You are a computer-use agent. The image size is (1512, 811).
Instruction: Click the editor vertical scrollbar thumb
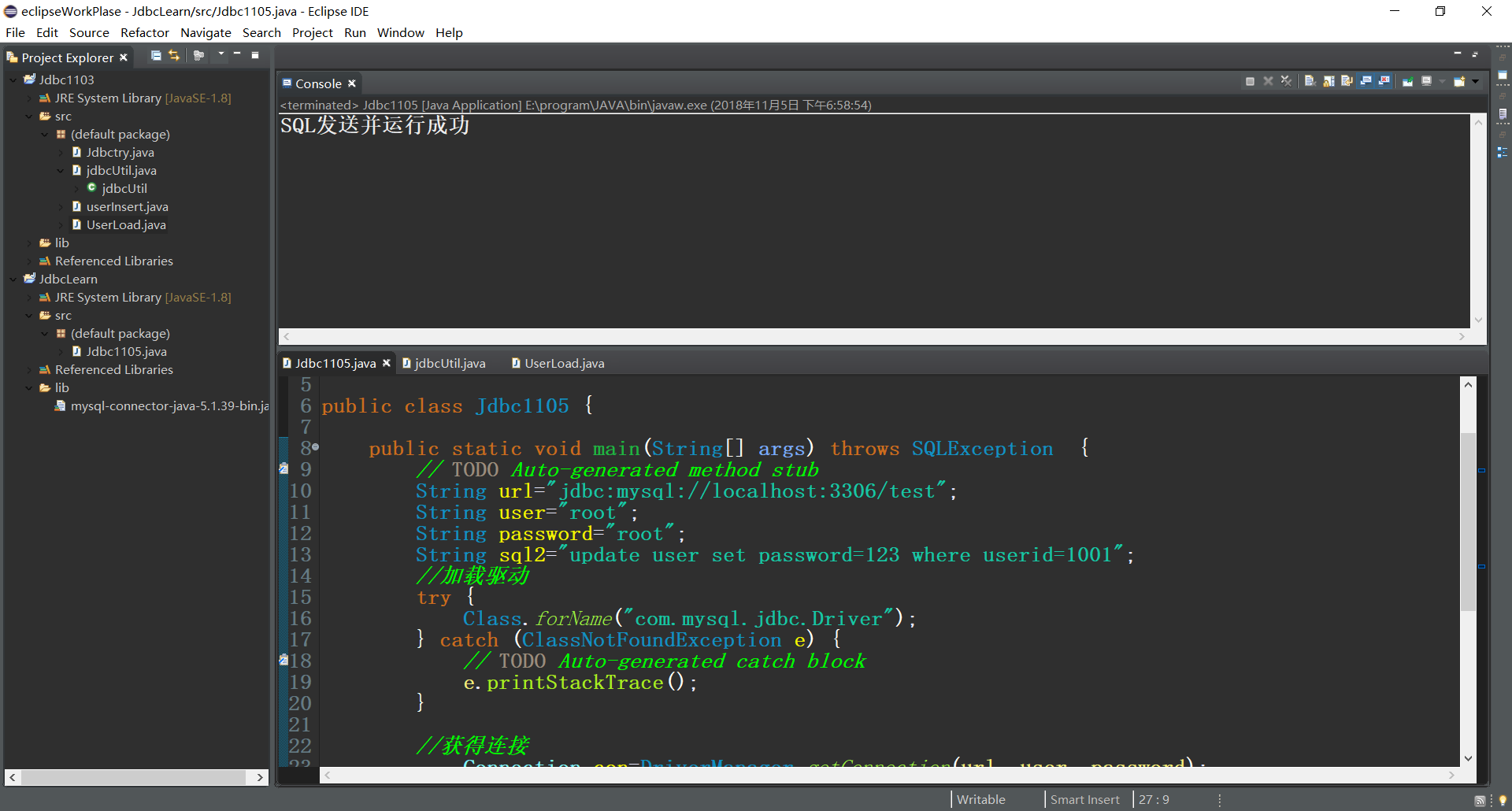pos(1468,521)
